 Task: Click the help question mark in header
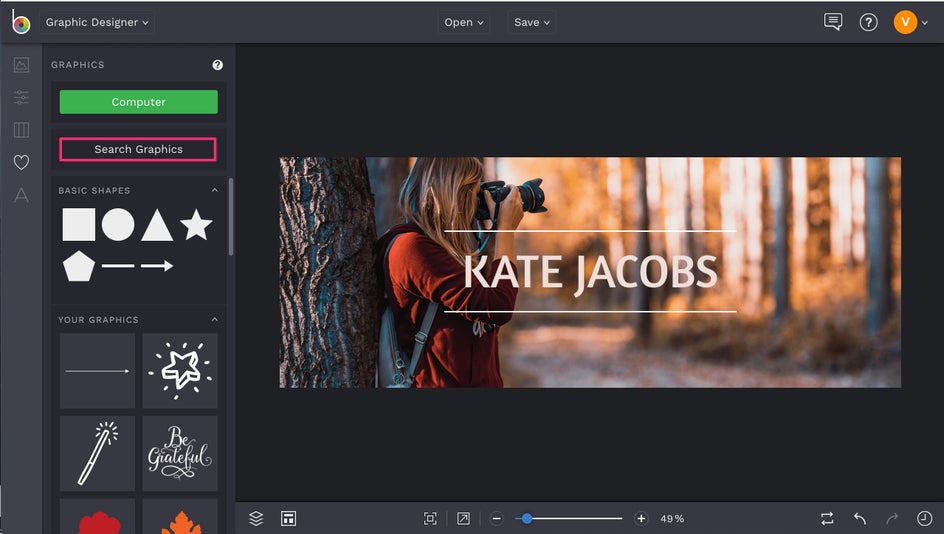(x=868, y=22)
